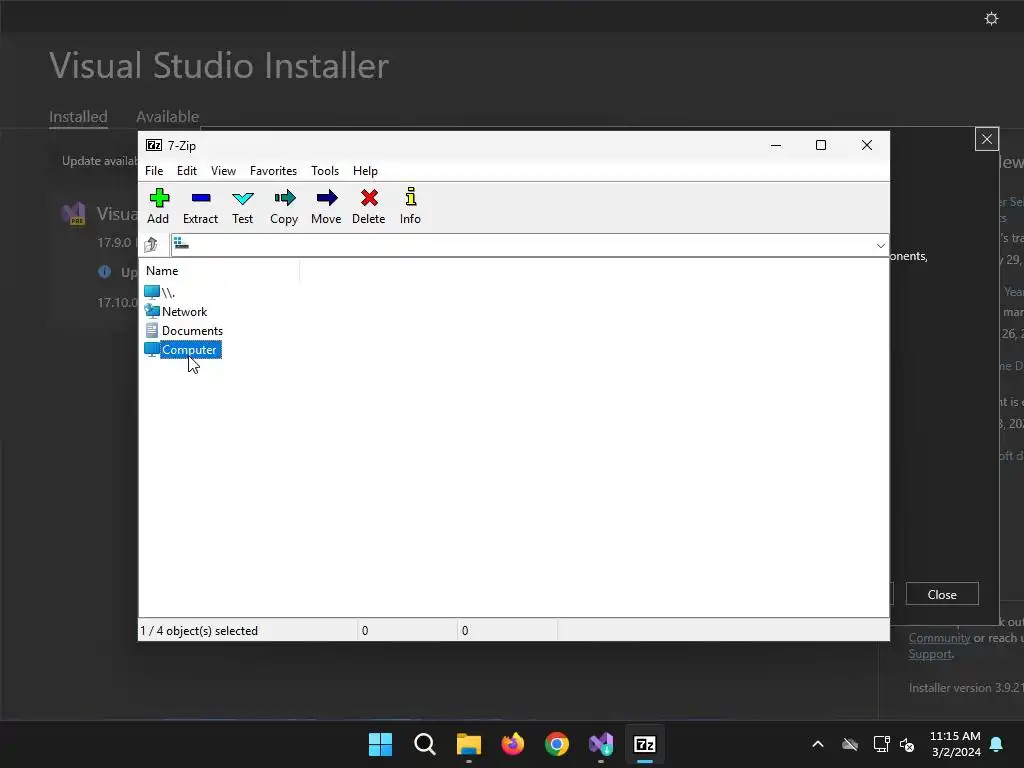Select the Computer entry

pyautogui.click(x=189, y=349)
